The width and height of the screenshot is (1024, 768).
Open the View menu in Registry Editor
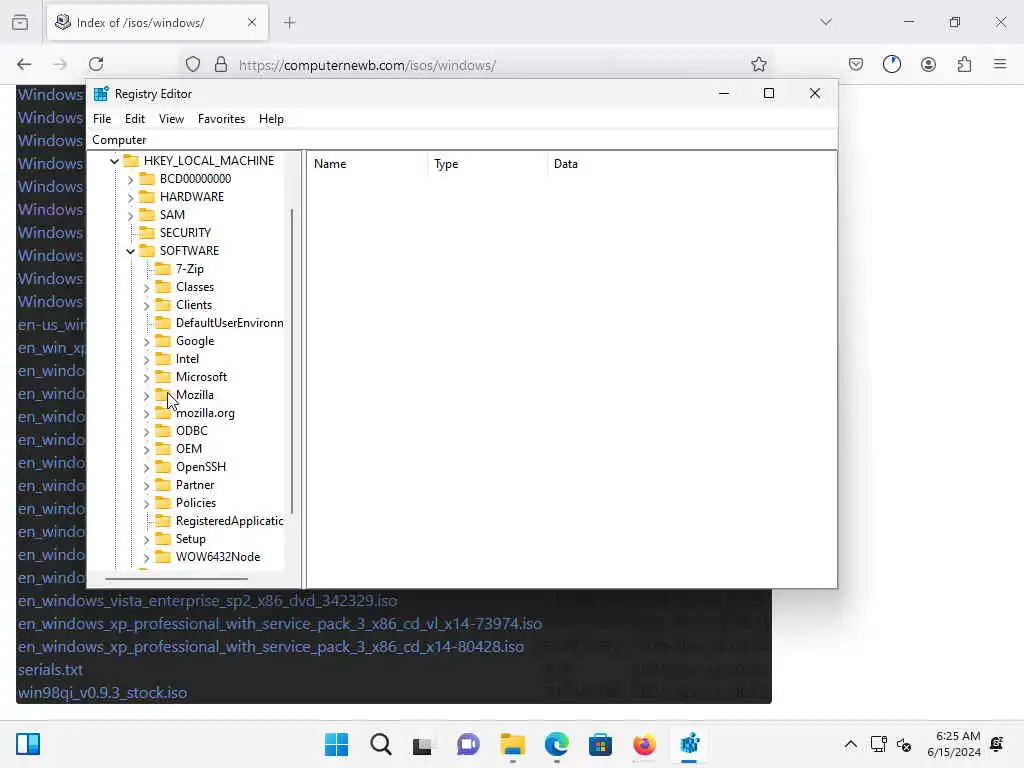pyautogui.click(x=171, y=119)
